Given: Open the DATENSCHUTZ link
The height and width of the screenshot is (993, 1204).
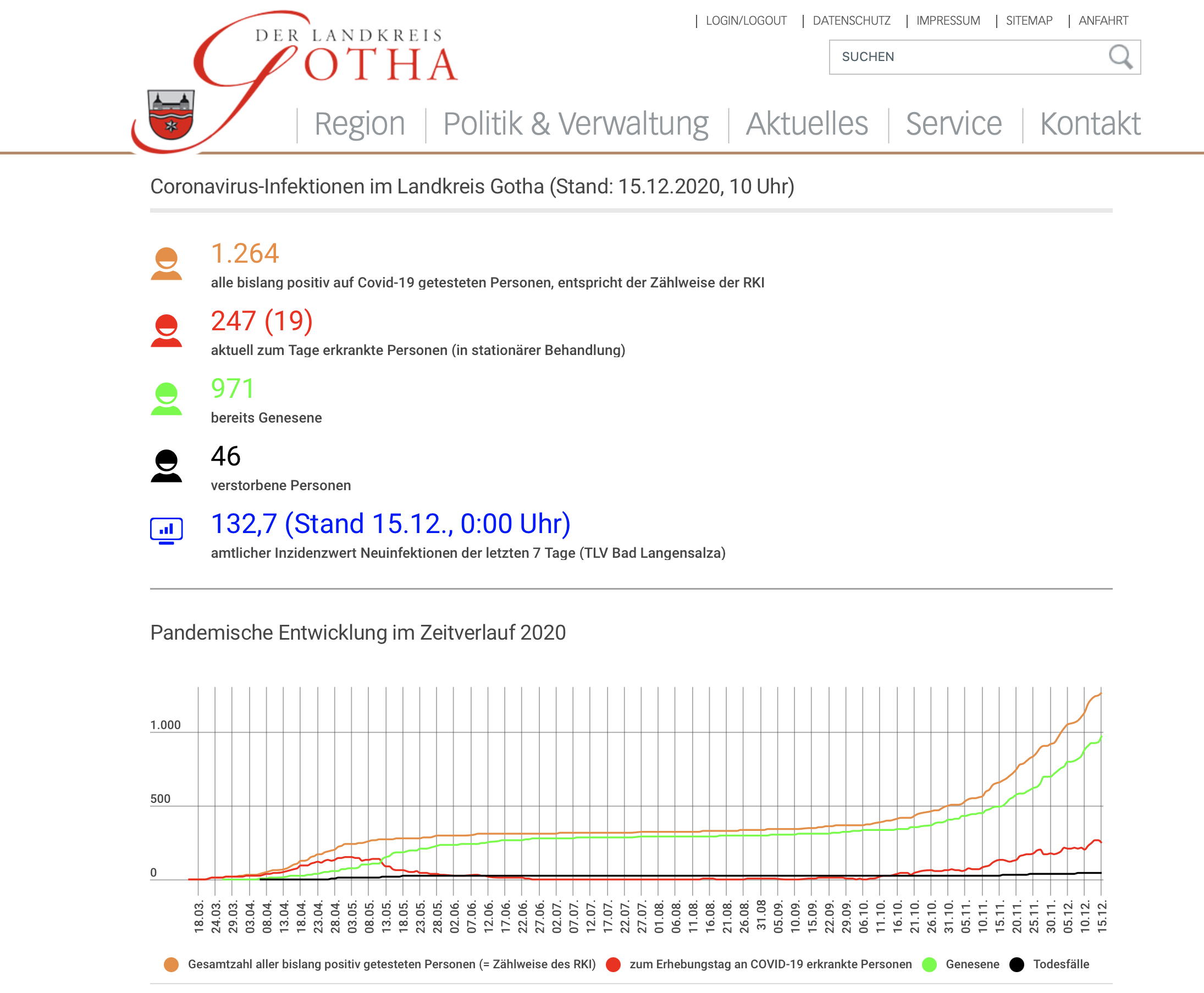Looking at the screenshot, I should 852,20.
